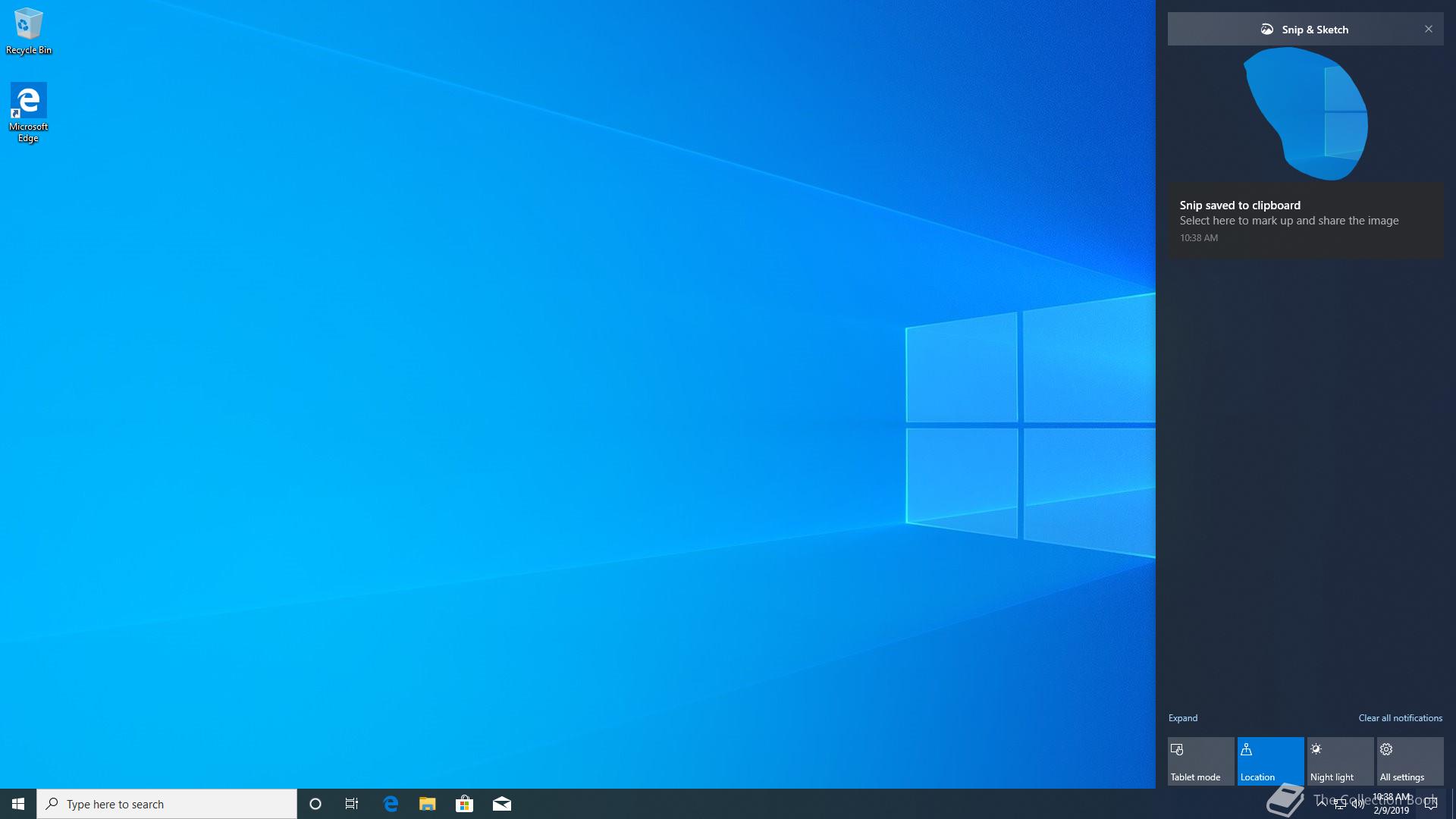Open the volume control tray icon

[x=1358, y=804]
